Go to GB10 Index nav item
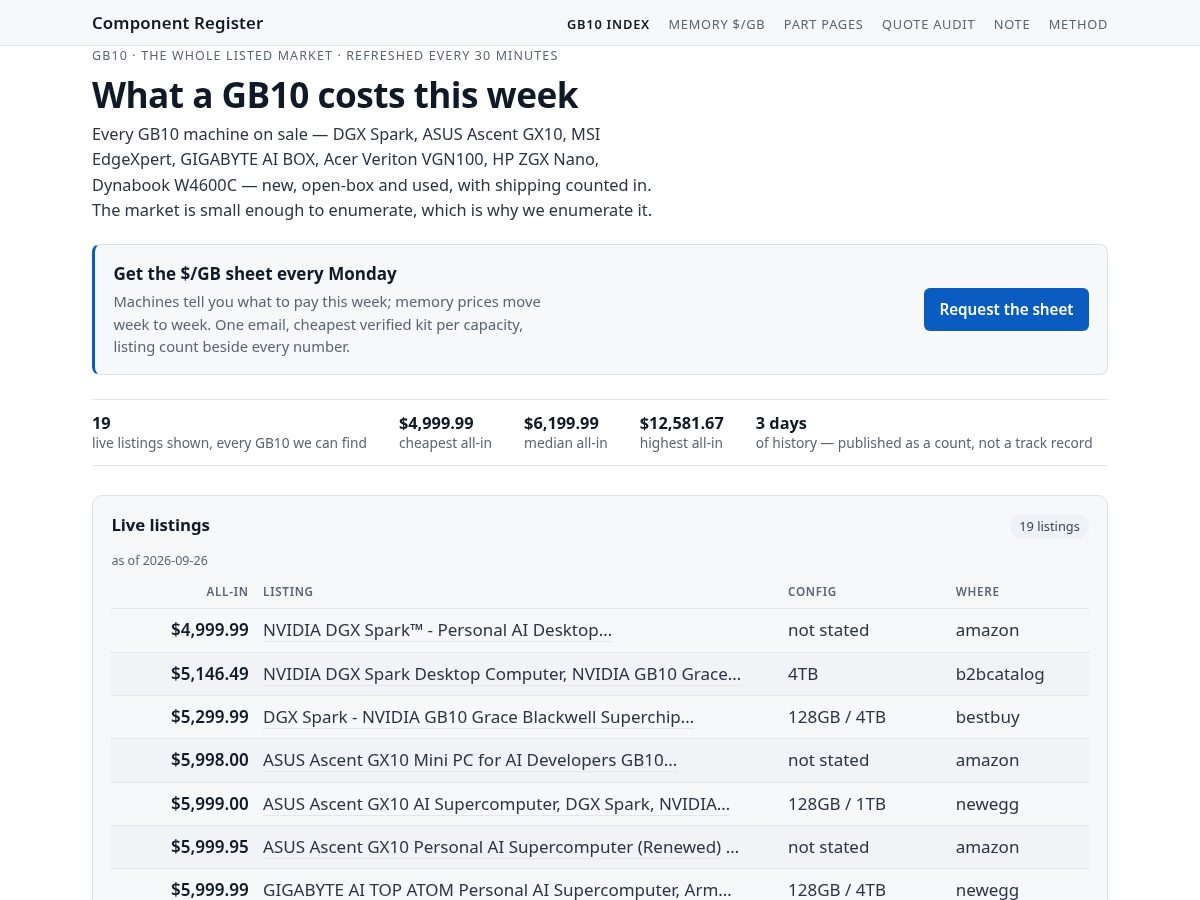This screenshot has height=900, width=1200. click(x=608, y=24)
